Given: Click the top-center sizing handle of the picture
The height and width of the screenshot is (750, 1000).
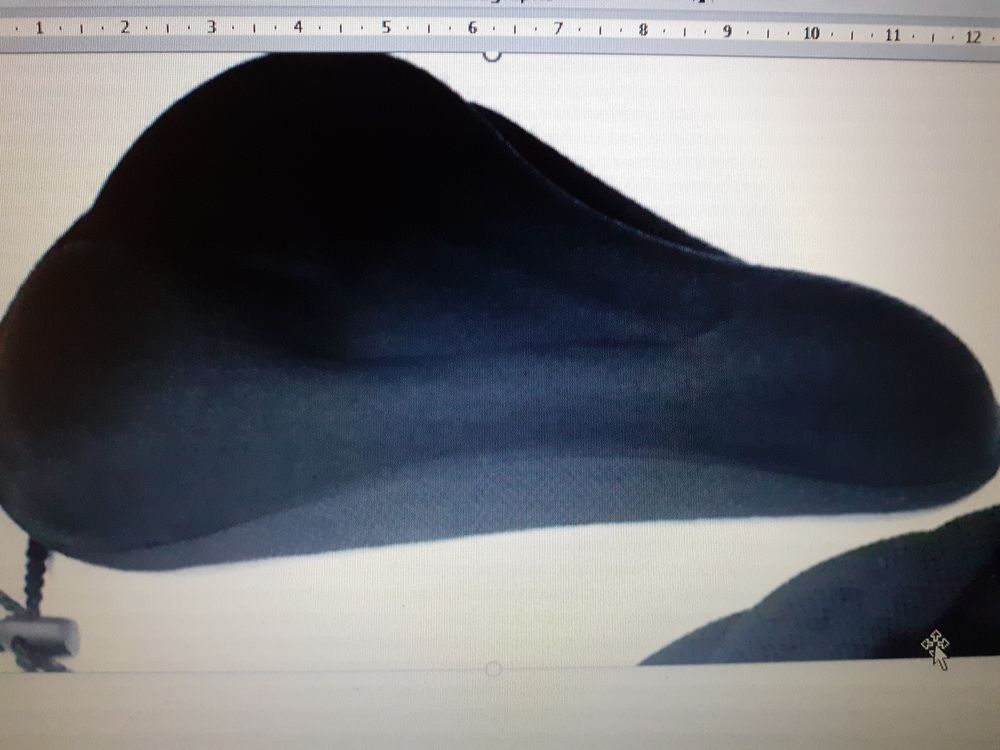Looking at the screenshot, I should [492, 53].
